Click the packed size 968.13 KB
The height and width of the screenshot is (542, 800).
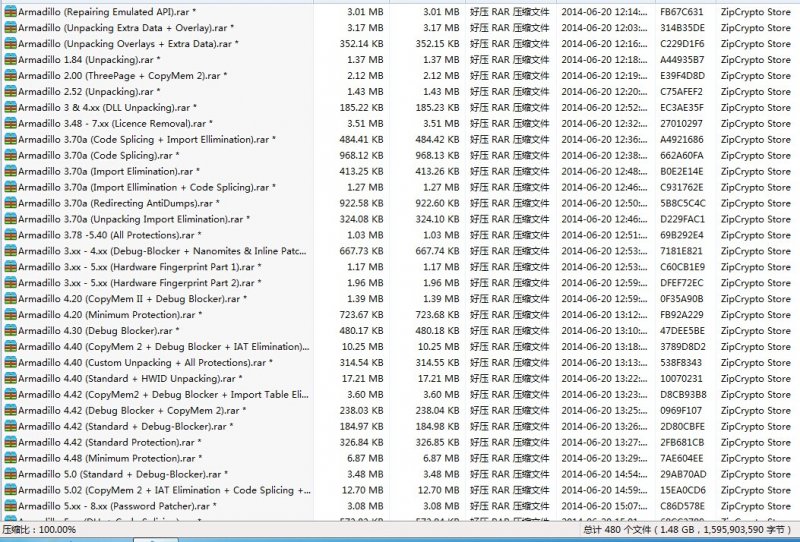tap(437, 155)
